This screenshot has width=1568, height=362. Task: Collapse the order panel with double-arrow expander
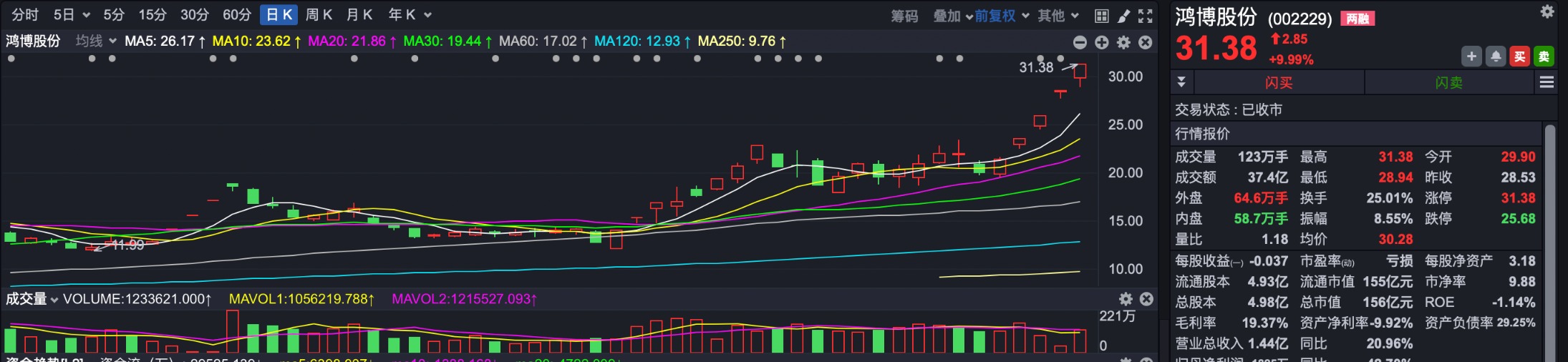click(1181, 82)
